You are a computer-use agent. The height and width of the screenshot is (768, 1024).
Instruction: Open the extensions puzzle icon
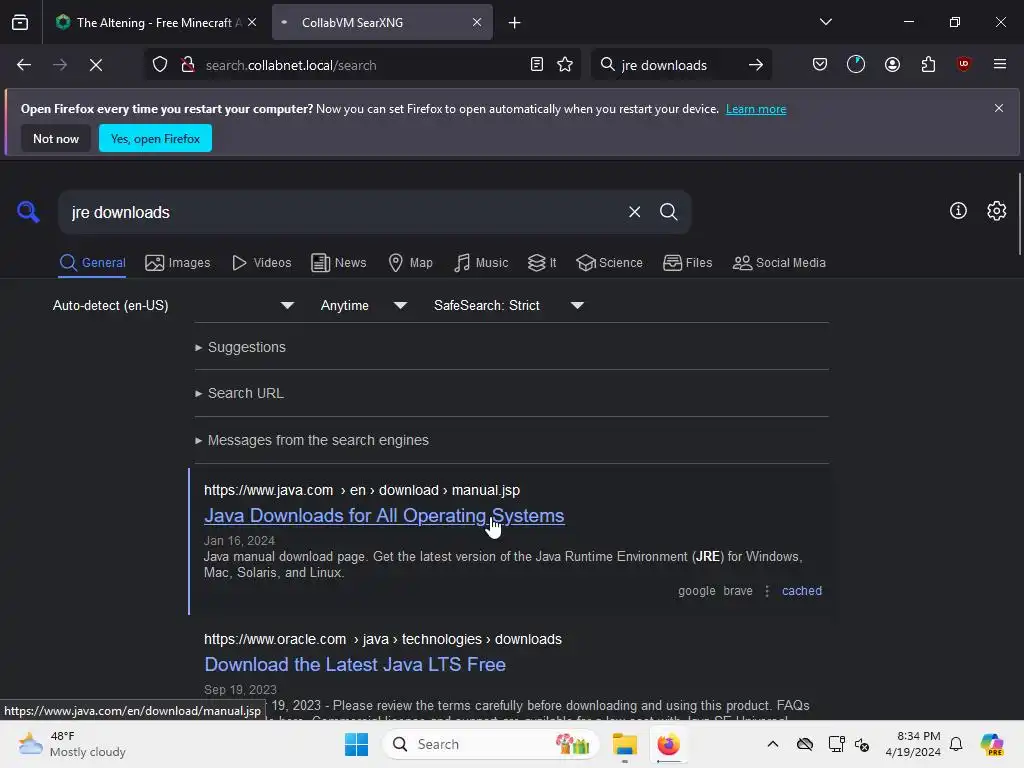[x=928, y=64]
